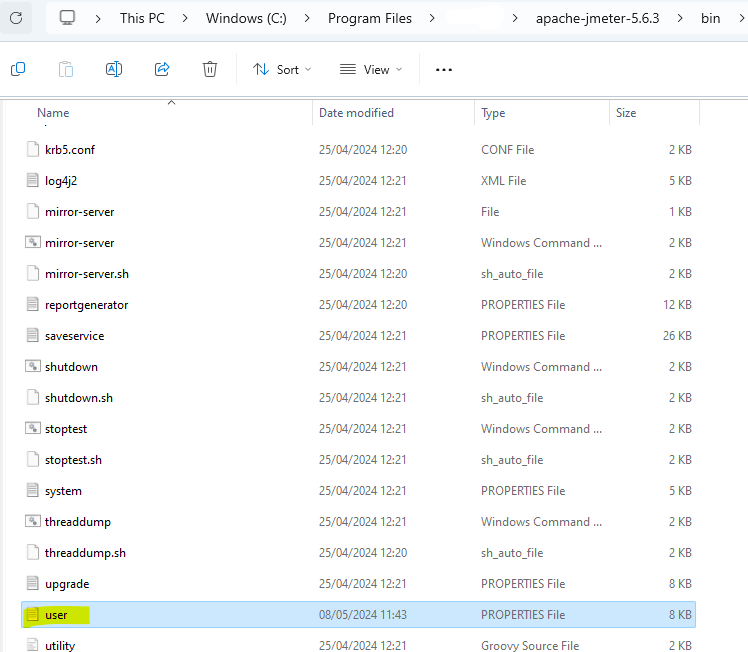Select the saveservice properties file icon
This screenshot has width=748, height=652.
click(x=32, y=335)
